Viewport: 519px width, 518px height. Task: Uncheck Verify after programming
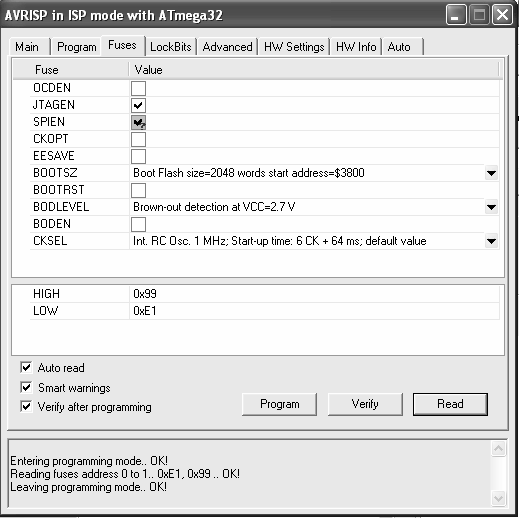coord(26,407)
